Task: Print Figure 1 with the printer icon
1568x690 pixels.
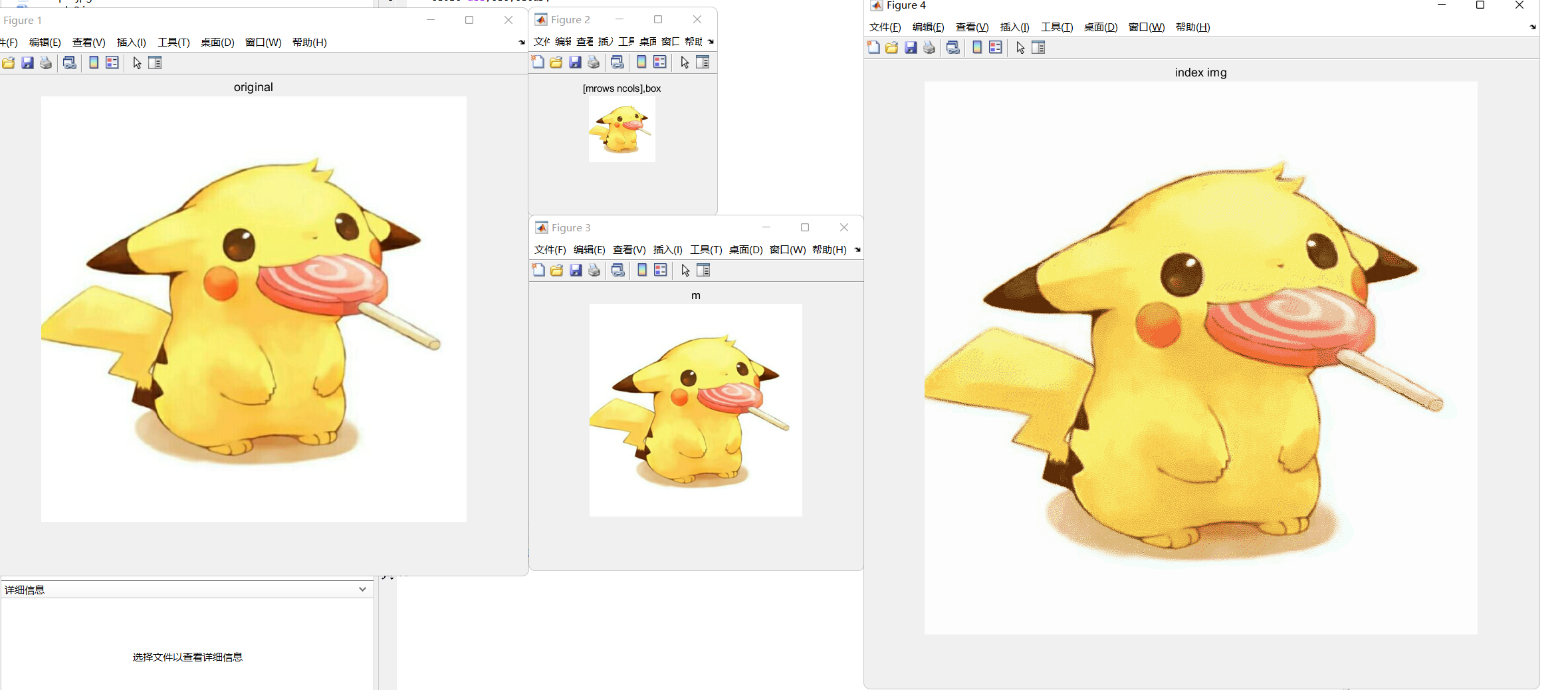Action: pyautogui.click(x=46, y=63)
